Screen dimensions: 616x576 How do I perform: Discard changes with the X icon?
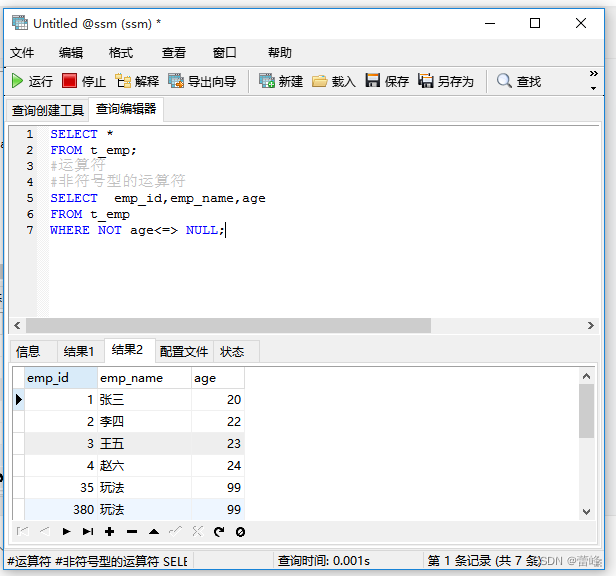(197, 532)
